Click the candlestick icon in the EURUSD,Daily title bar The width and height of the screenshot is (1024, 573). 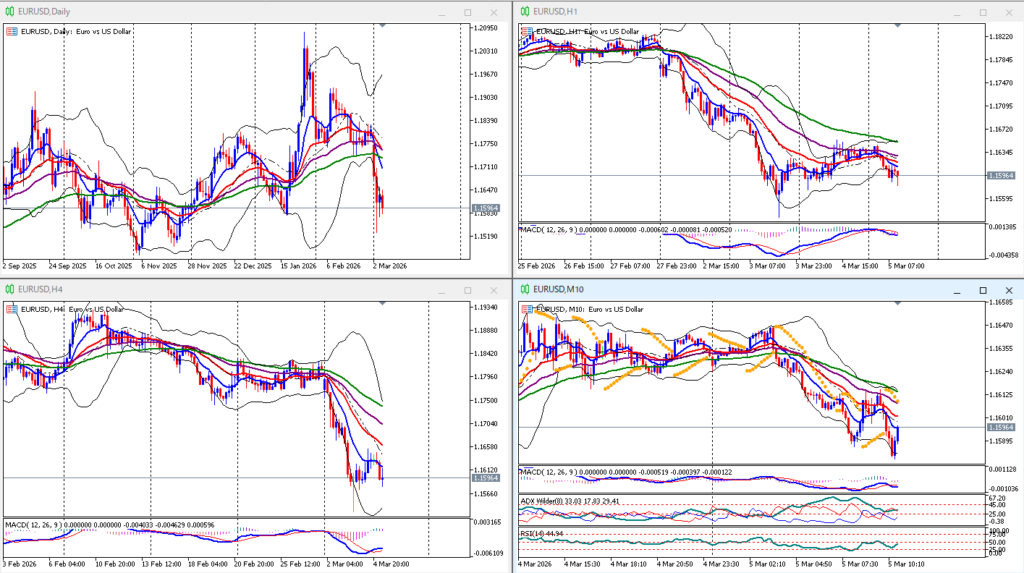click(x=10, y=12)
